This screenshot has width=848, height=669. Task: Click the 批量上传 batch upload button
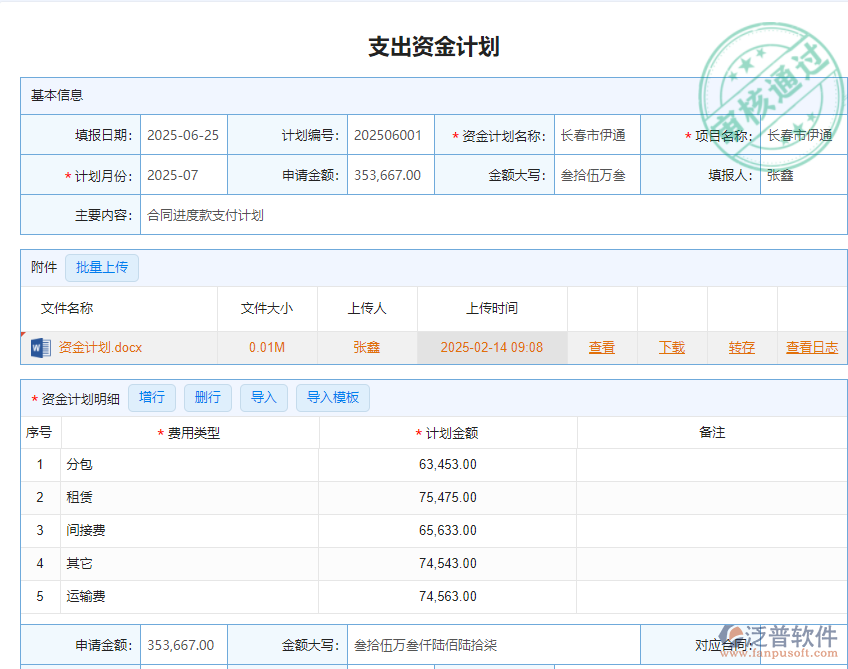tap(101, 267)
